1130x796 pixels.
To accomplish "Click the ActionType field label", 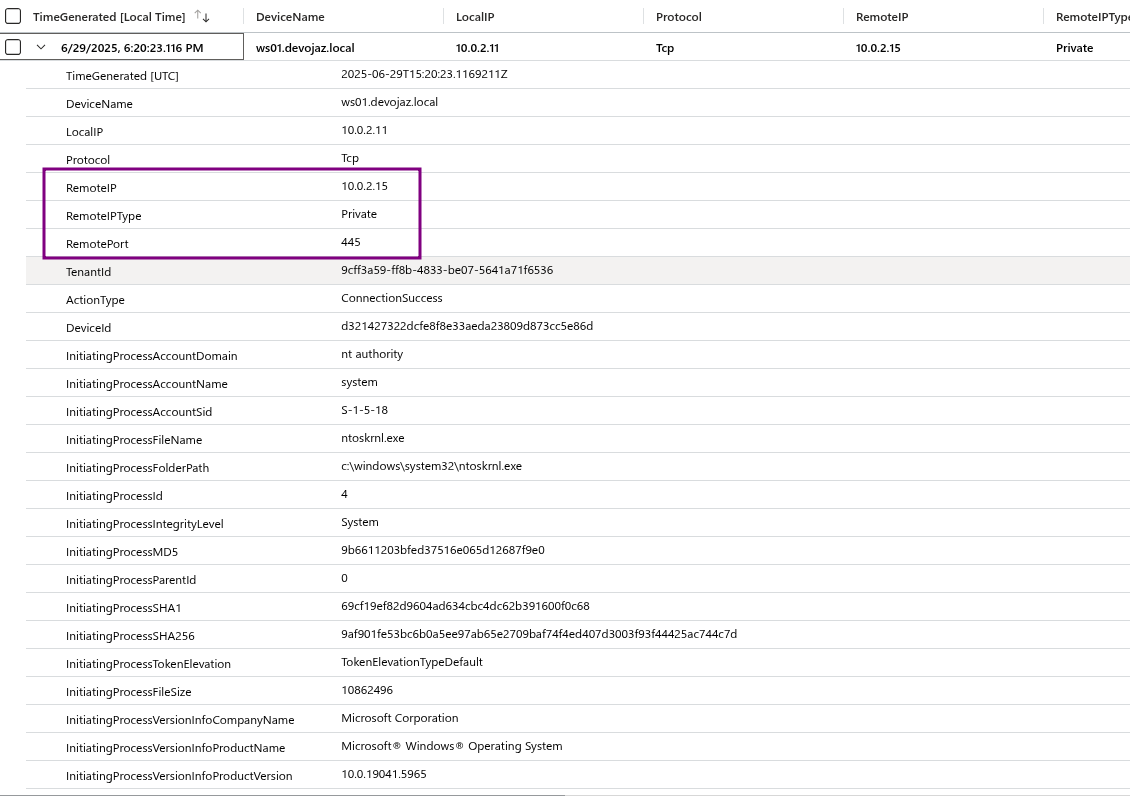I will (x=95, y=300).
